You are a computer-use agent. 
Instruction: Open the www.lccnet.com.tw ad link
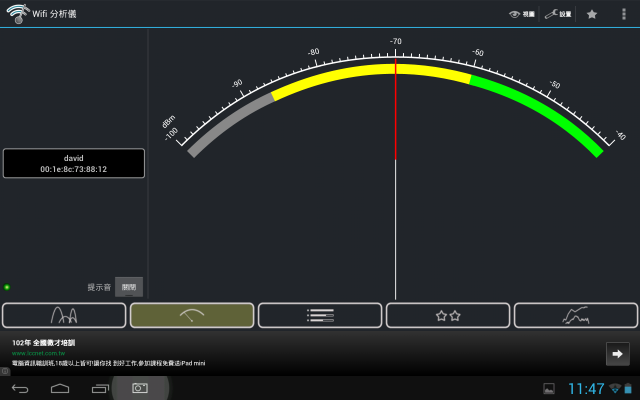[x=39, y=353]
